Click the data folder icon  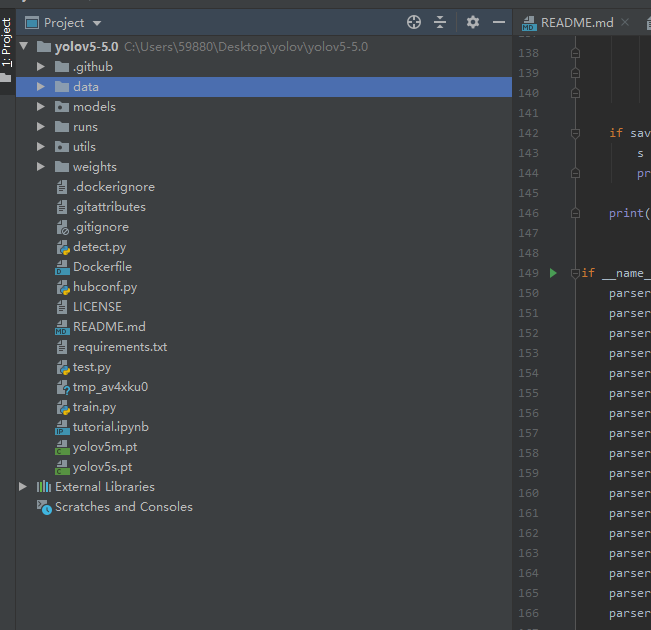pyautogui.click(x=62, y=86)
